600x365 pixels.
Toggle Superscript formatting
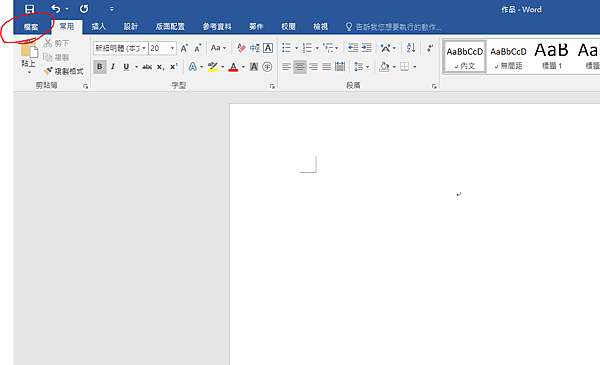click(174, 67)
